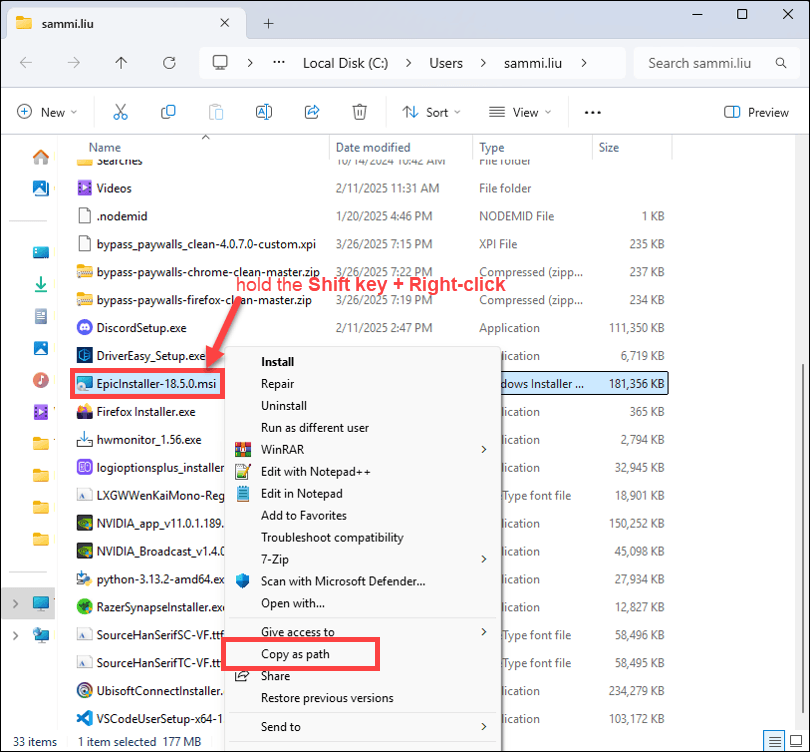Open Videos icon in the sidebar

(x=41, y=412)
